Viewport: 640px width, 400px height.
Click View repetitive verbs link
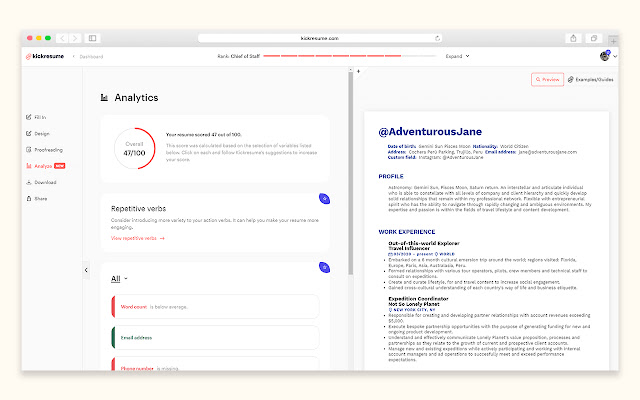pos(138,238)
